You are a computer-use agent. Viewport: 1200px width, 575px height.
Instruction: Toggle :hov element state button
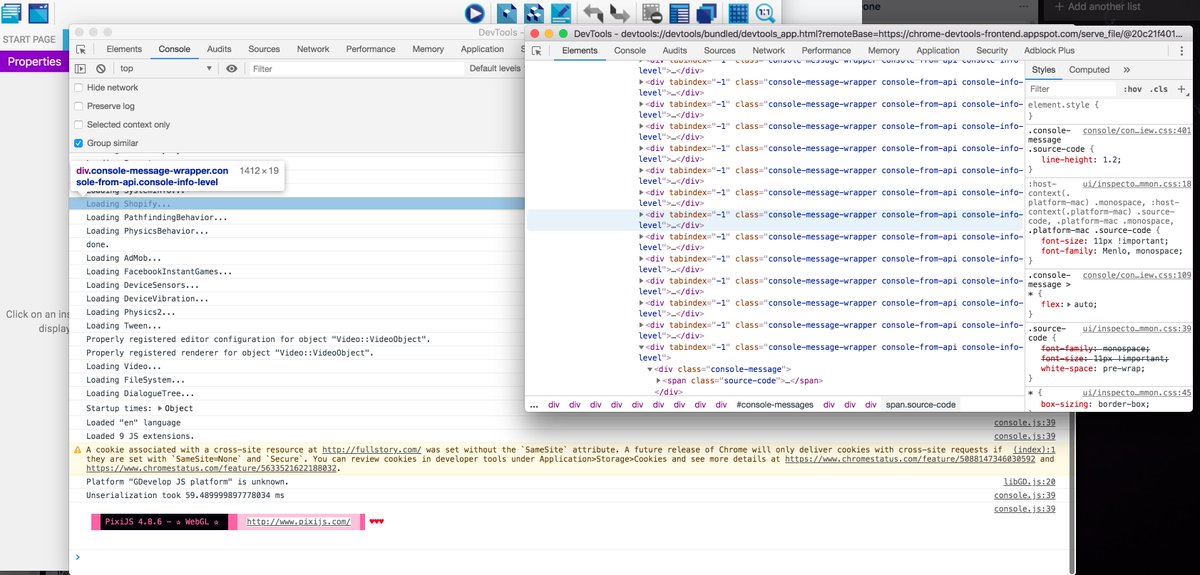1133,89
